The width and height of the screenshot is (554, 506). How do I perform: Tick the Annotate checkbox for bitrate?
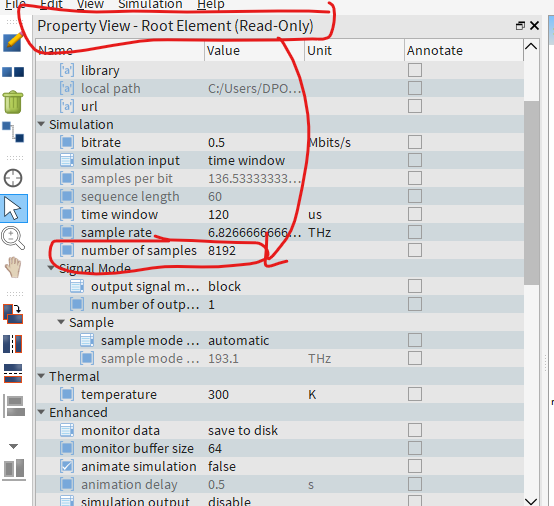click(415, 142)
